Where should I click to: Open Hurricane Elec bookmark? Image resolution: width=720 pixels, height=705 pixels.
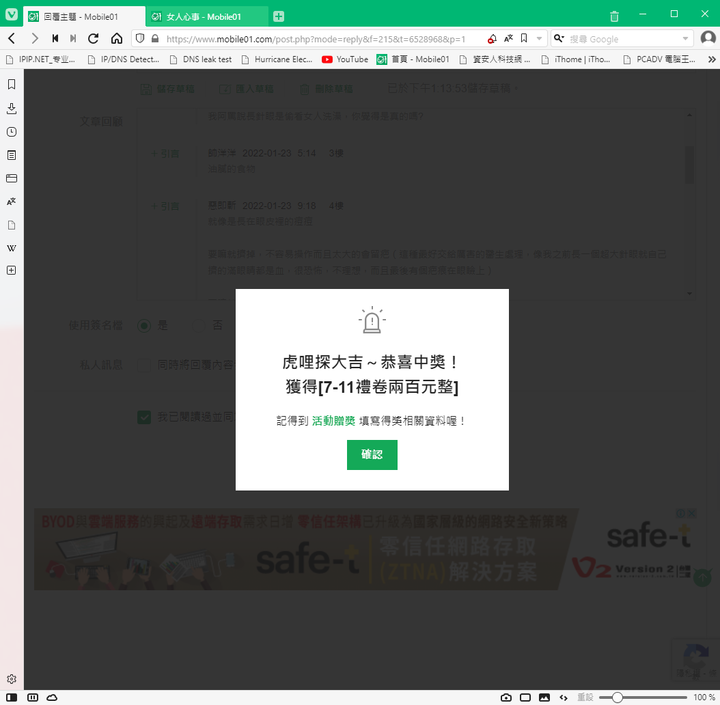[x=277, y=59]
